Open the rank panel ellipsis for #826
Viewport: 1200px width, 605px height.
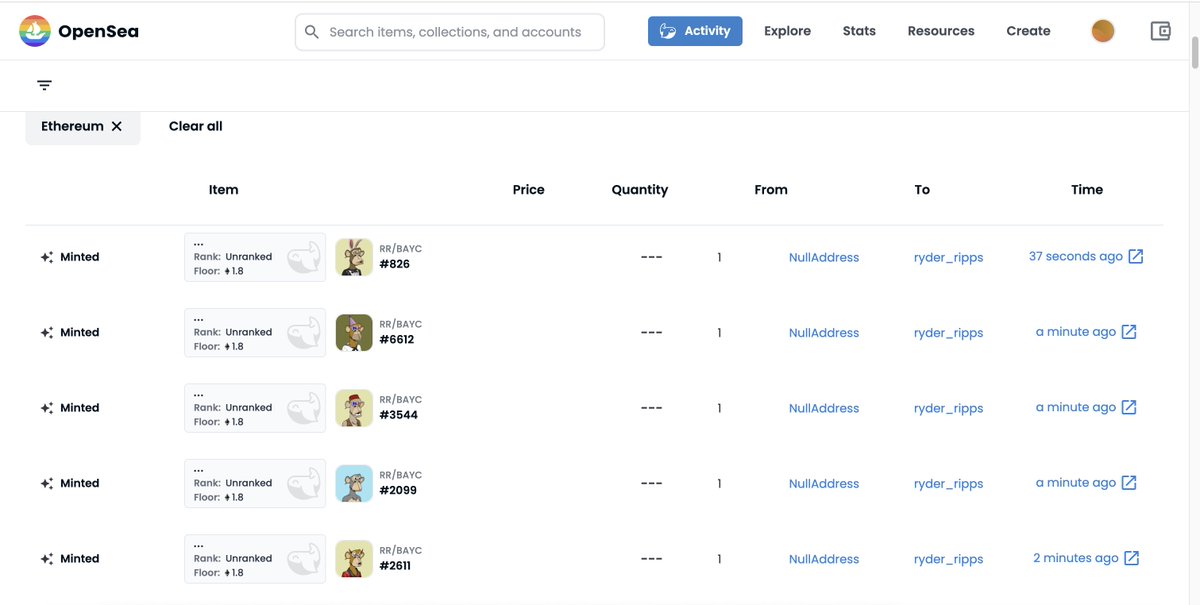(199, 243)
